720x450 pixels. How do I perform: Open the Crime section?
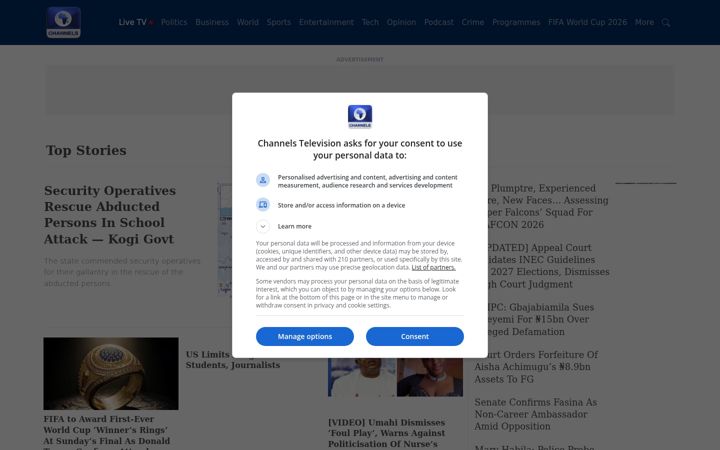[472, 22]
